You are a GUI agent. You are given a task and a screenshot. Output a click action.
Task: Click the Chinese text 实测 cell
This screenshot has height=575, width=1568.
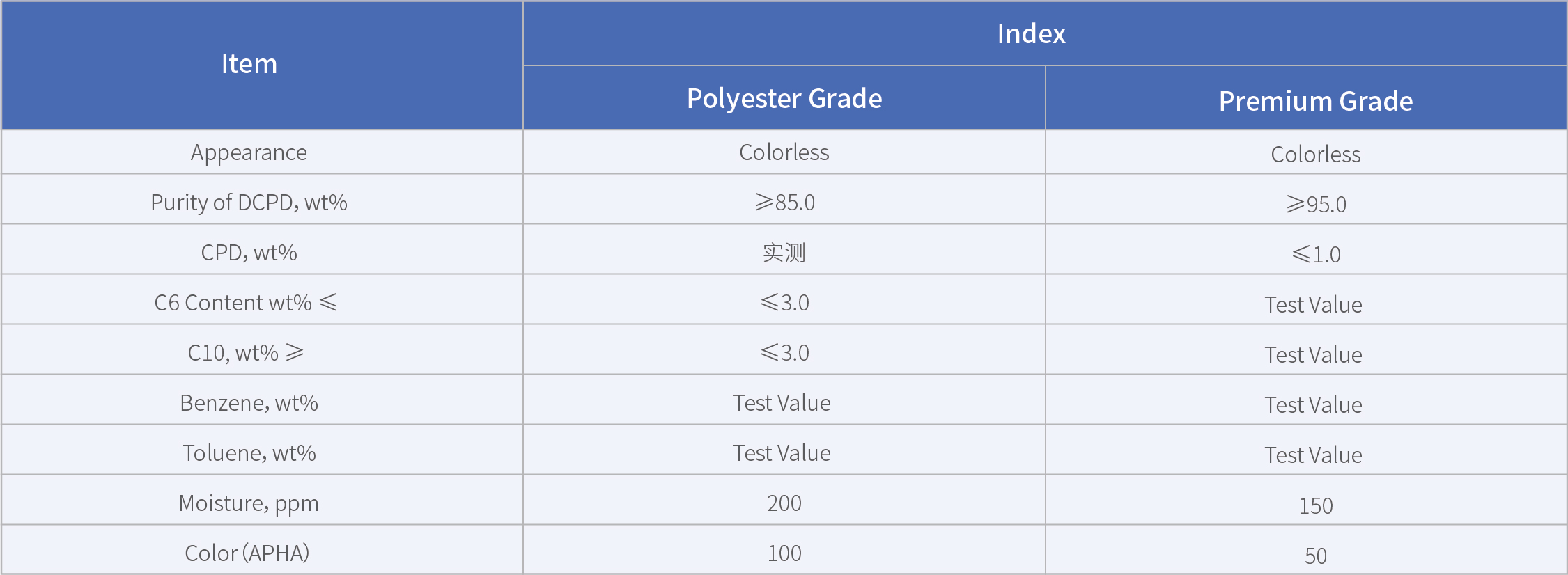point(784,253)
